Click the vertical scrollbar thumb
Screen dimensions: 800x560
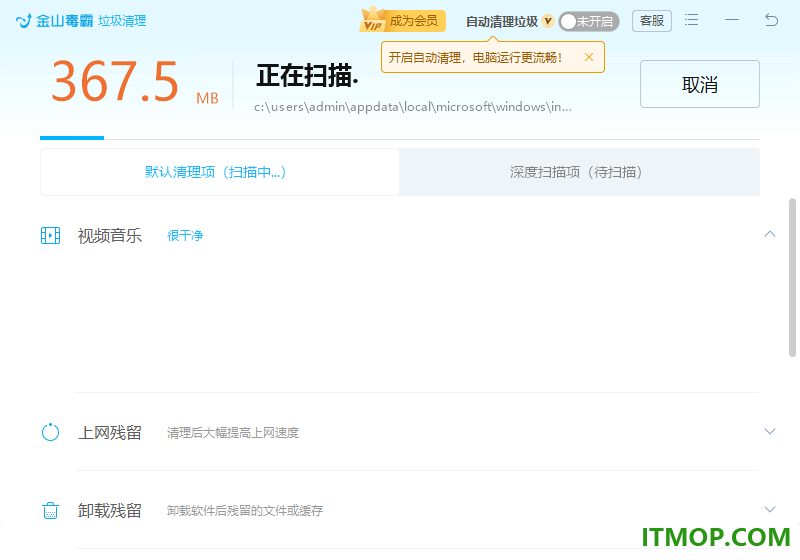(x=792, y=278)
